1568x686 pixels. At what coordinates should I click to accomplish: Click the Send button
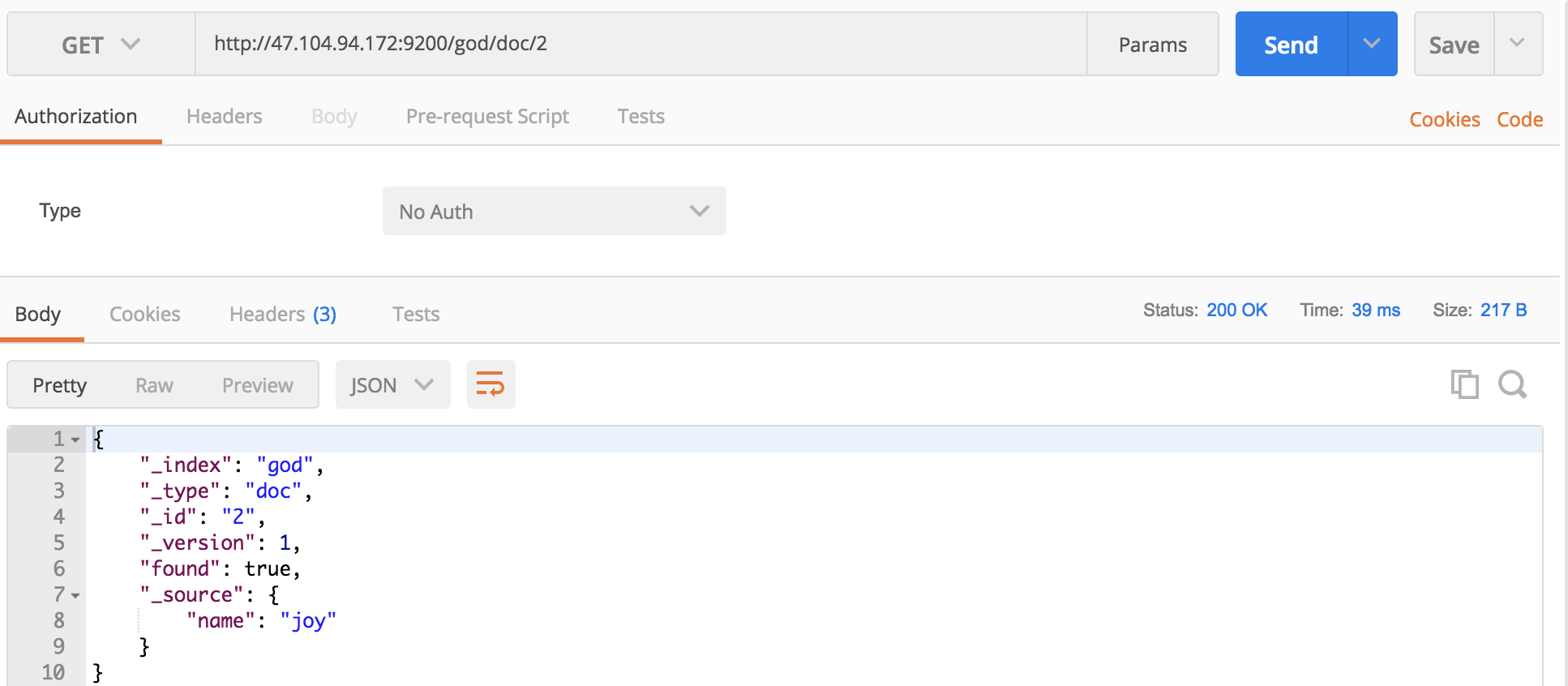point(1292,44)
